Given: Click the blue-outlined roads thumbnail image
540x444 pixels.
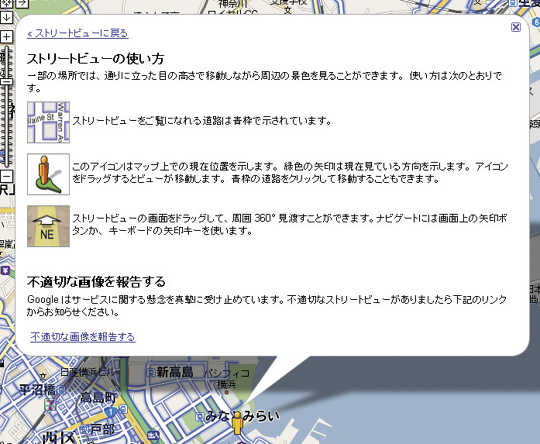Looking at the screenshot, I should click(x=49, y=122).
